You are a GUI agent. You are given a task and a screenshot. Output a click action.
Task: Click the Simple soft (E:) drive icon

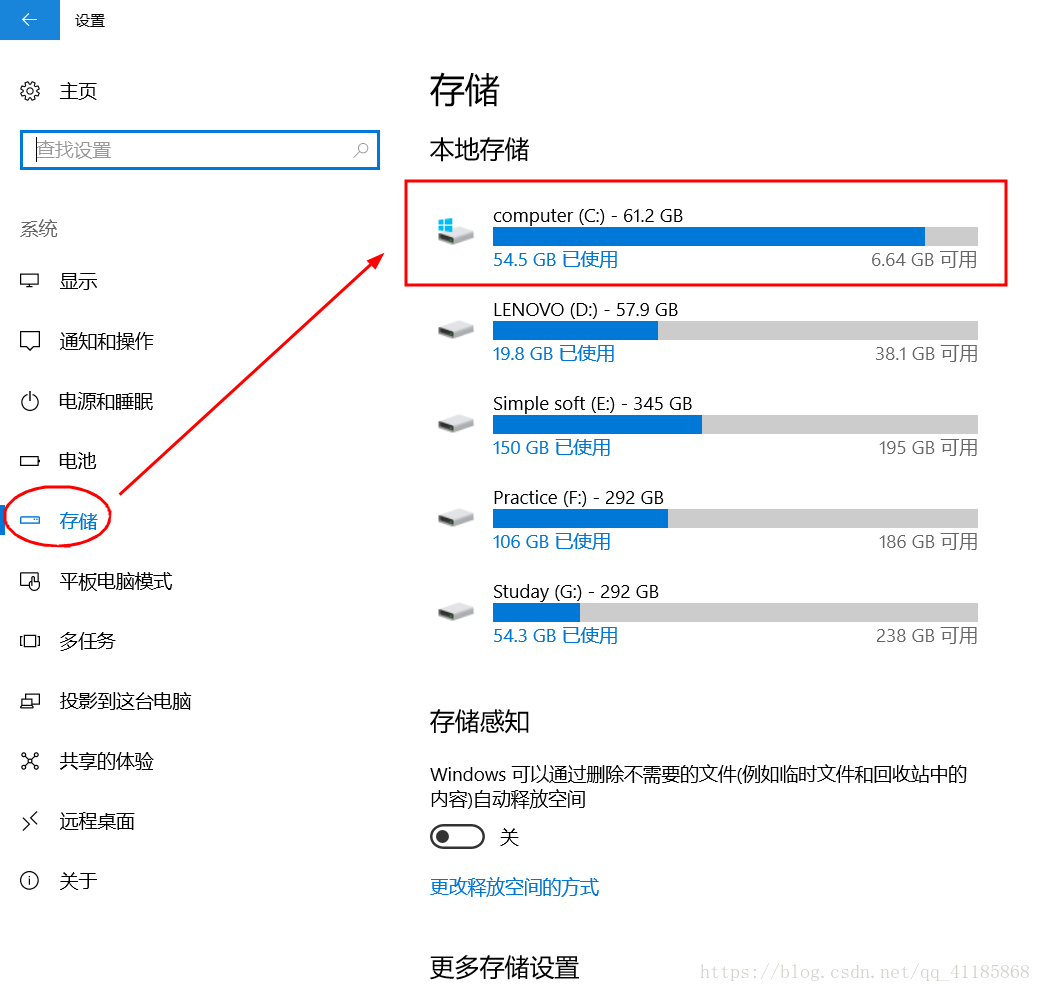point(455,423)
